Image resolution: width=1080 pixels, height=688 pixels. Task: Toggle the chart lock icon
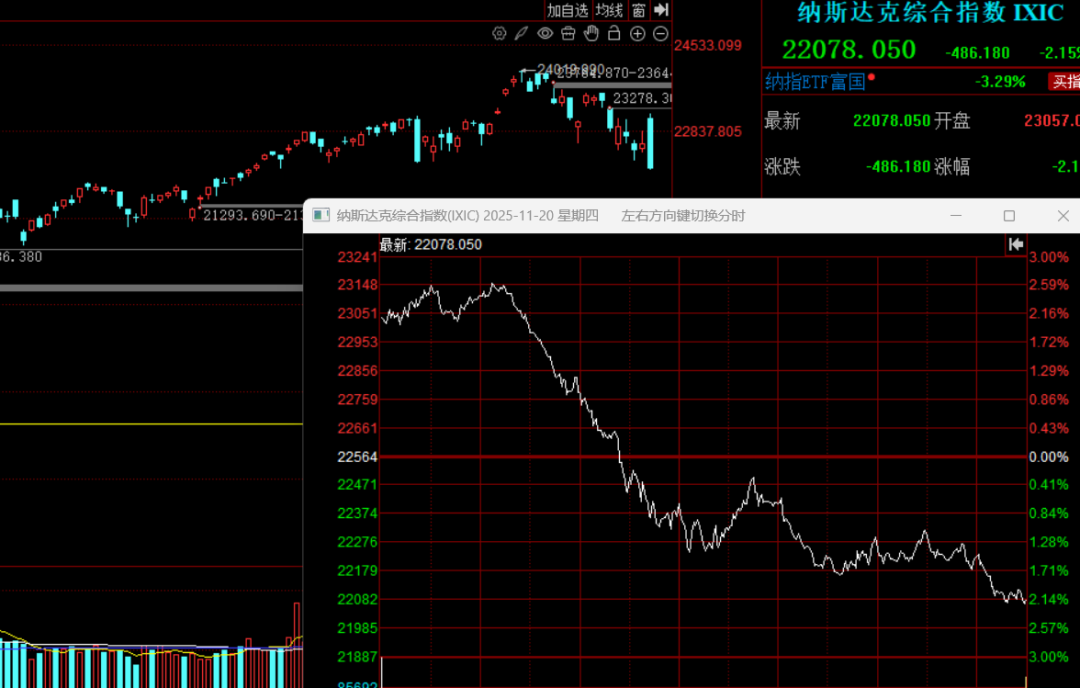tap(614, 34)
